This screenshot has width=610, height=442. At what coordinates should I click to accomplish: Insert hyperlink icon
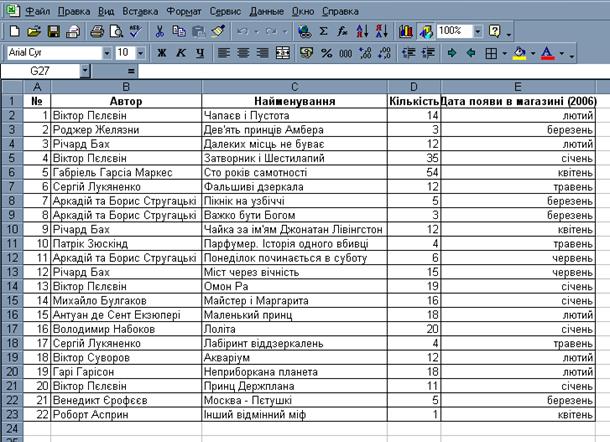click(304, 31)
